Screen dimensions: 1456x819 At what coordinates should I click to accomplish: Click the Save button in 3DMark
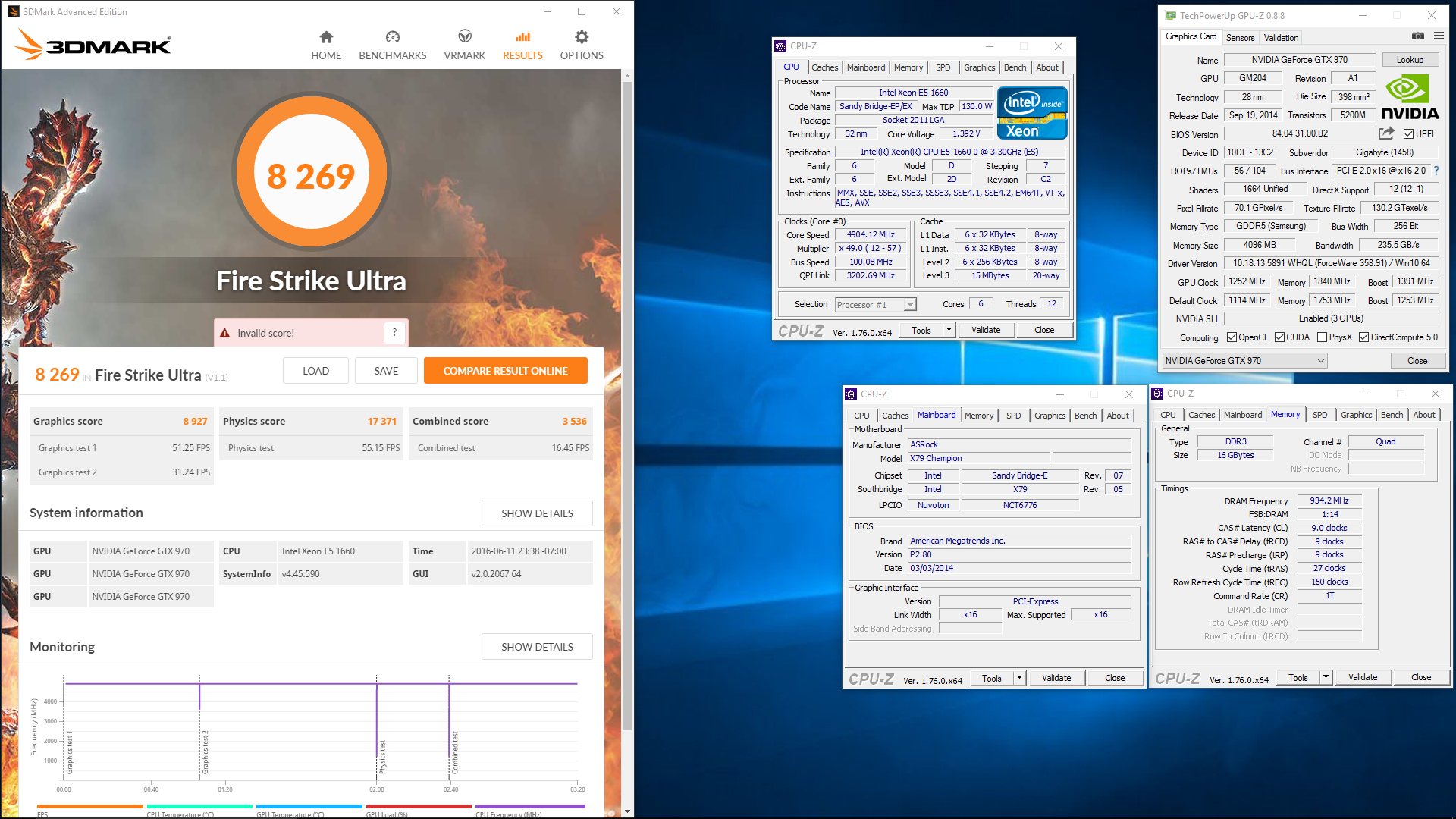pyautogui.click(x=386, y=371)
